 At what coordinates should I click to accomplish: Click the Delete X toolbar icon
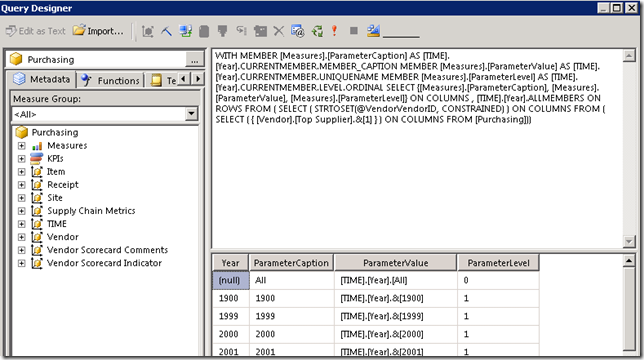279,31
